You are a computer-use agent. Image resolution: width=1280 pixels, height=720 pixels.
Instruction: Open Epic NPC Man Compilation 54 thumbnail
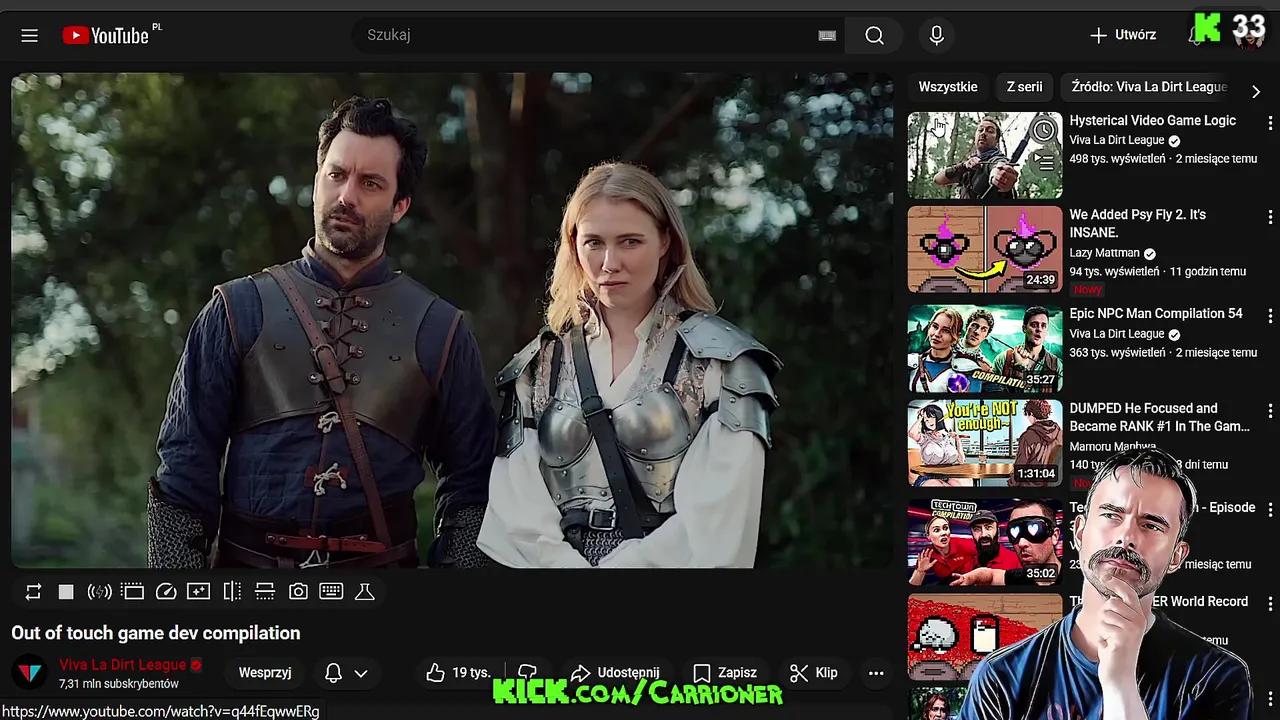point(985,348)
